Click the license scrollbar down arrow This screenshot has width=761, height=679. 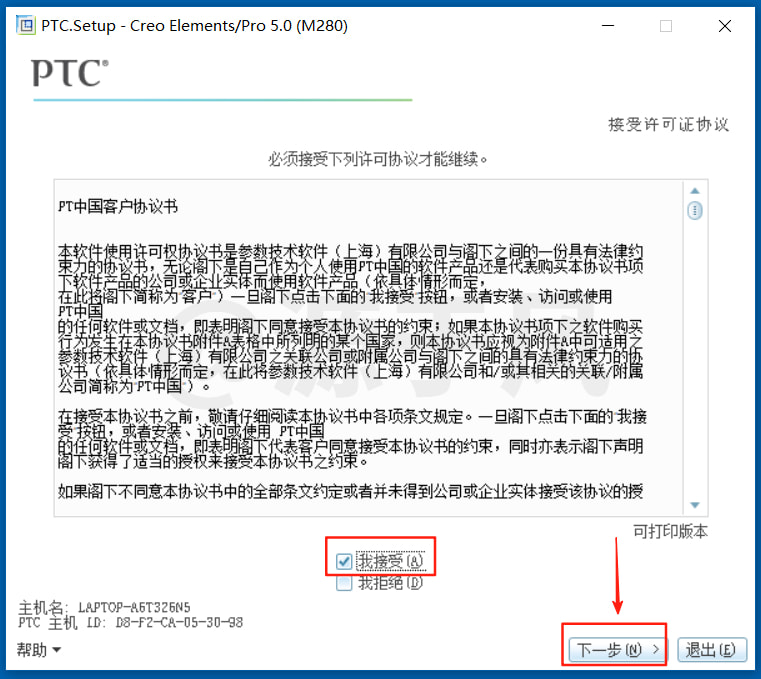pos(695,505)
